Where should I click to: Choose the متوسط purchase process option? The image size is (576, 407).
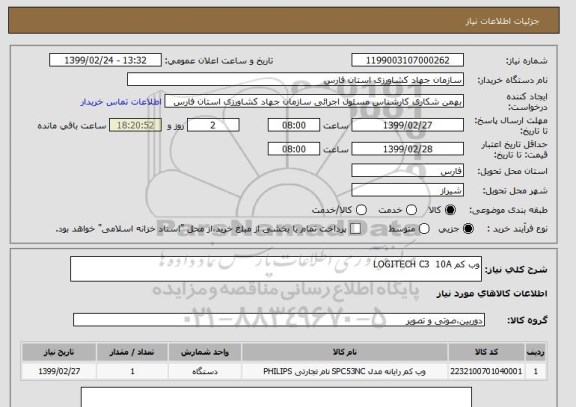pos(424,228)
